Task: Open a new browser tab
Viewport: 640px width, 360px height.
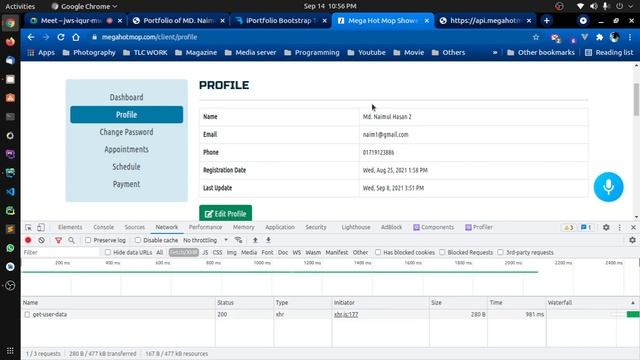Action: (547, 20)
